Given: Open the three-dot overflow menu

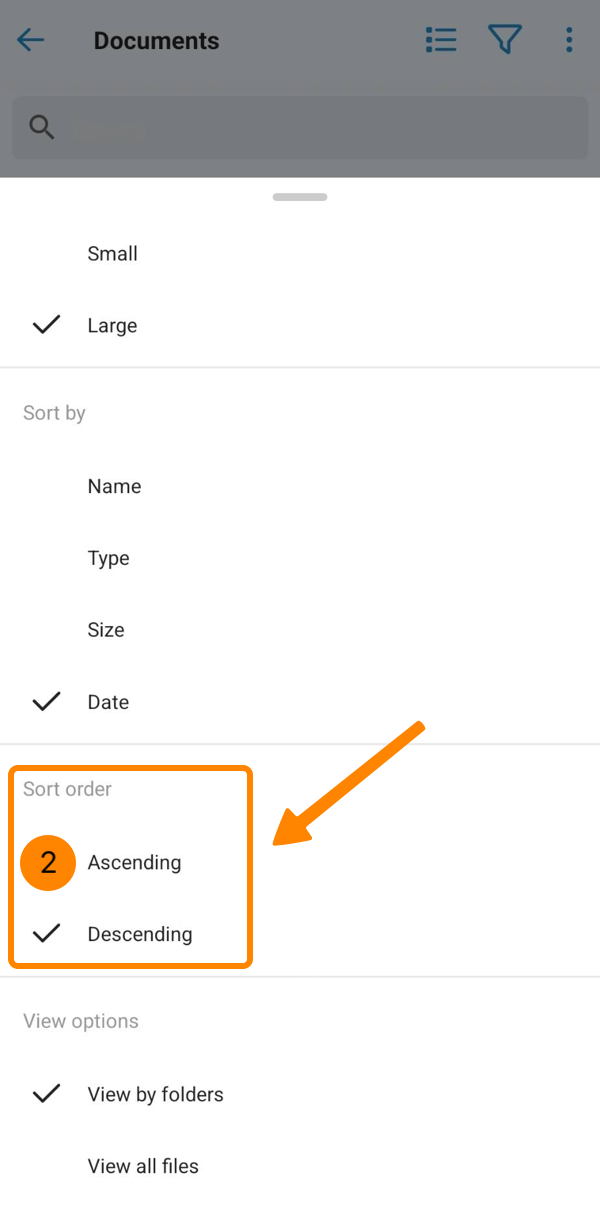Looking at the screenshot, I should 569,40.
